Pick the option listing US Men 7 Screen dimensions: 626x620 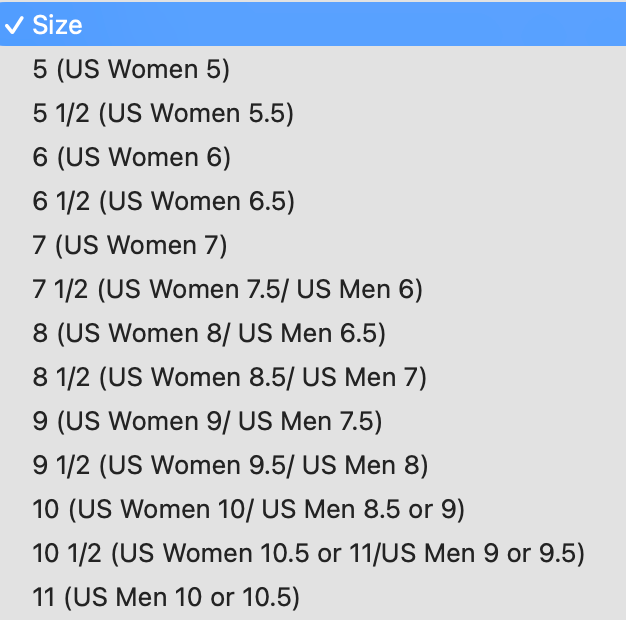[x=229, y=378]
